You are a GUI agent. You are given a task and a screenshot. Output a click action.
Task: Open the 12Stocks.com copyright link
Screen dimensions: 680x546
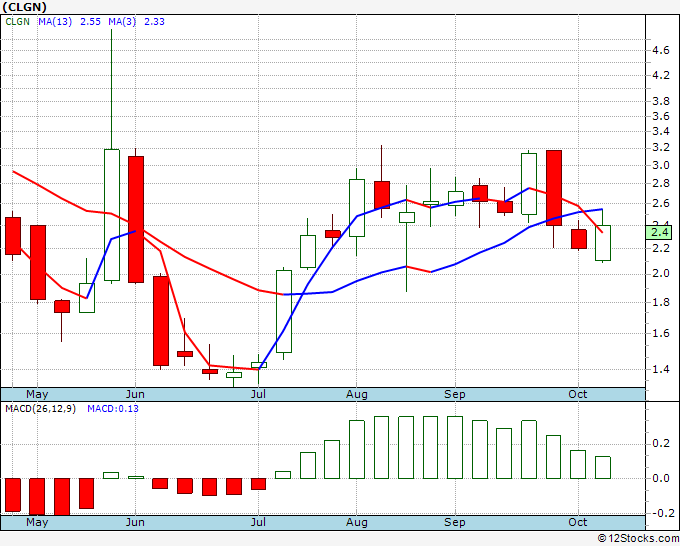point(638,538)
